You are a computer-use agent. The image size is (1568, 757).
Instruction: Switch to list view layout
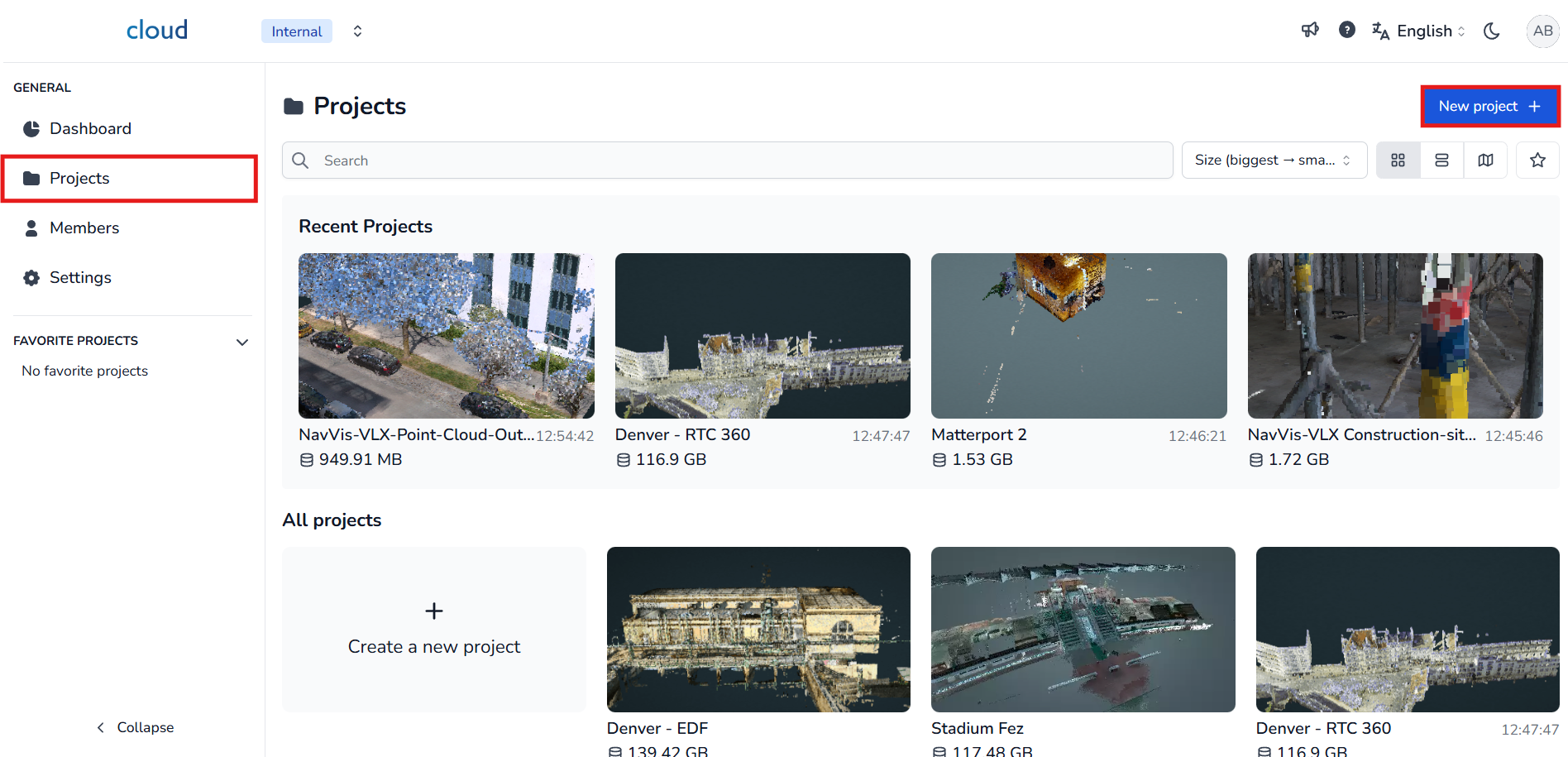pyautogui.click(x=1442, y=161)
